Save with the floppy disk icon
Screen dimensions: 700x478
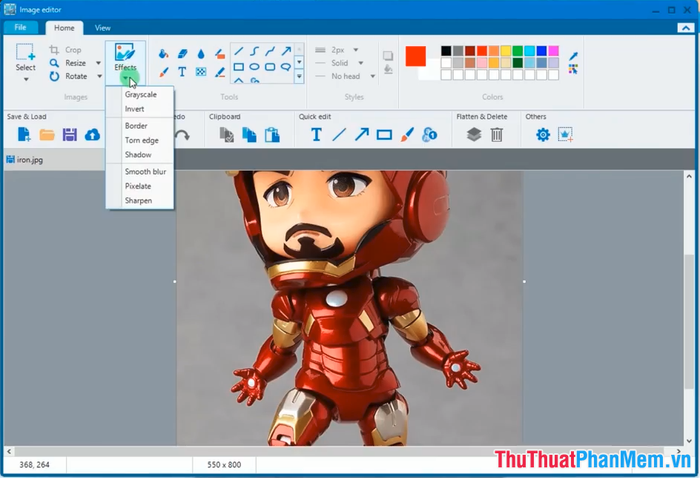[70, 134]
